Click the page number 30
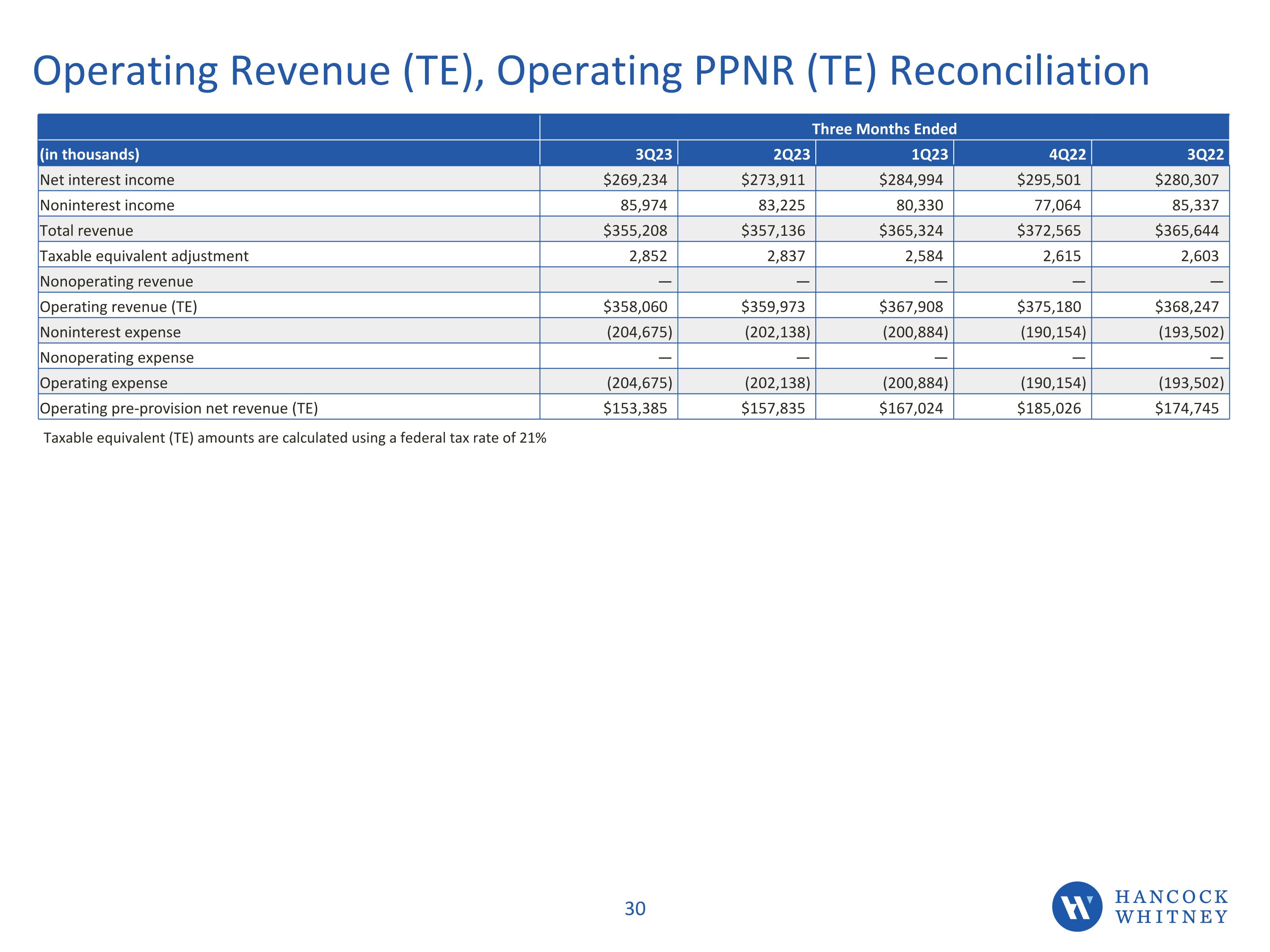The width and height of the screenshot is (1270, 952). point(635,908)
